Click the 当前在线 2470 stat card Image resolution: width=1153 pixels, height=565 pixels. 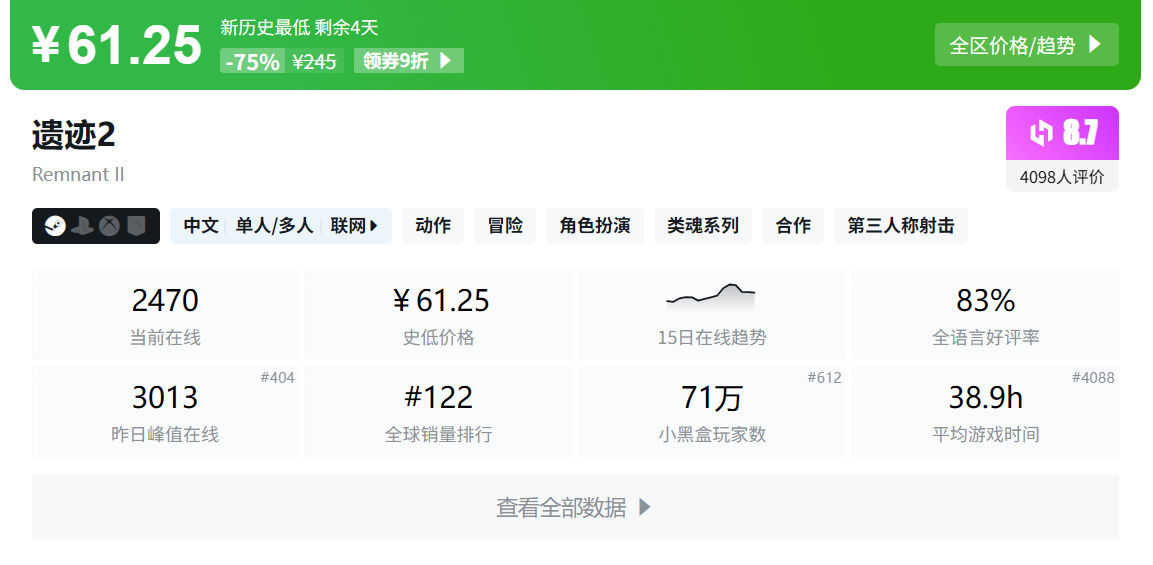(x=165, y=314)
